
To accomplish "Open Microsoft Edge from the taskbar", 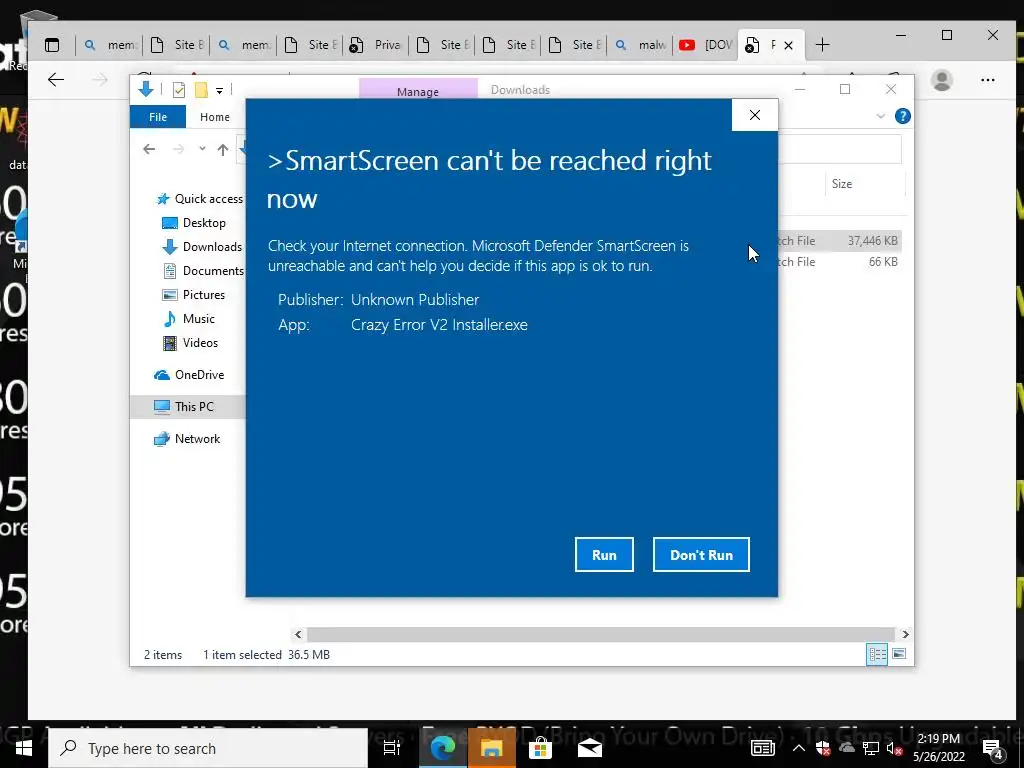I will point(442,748).
